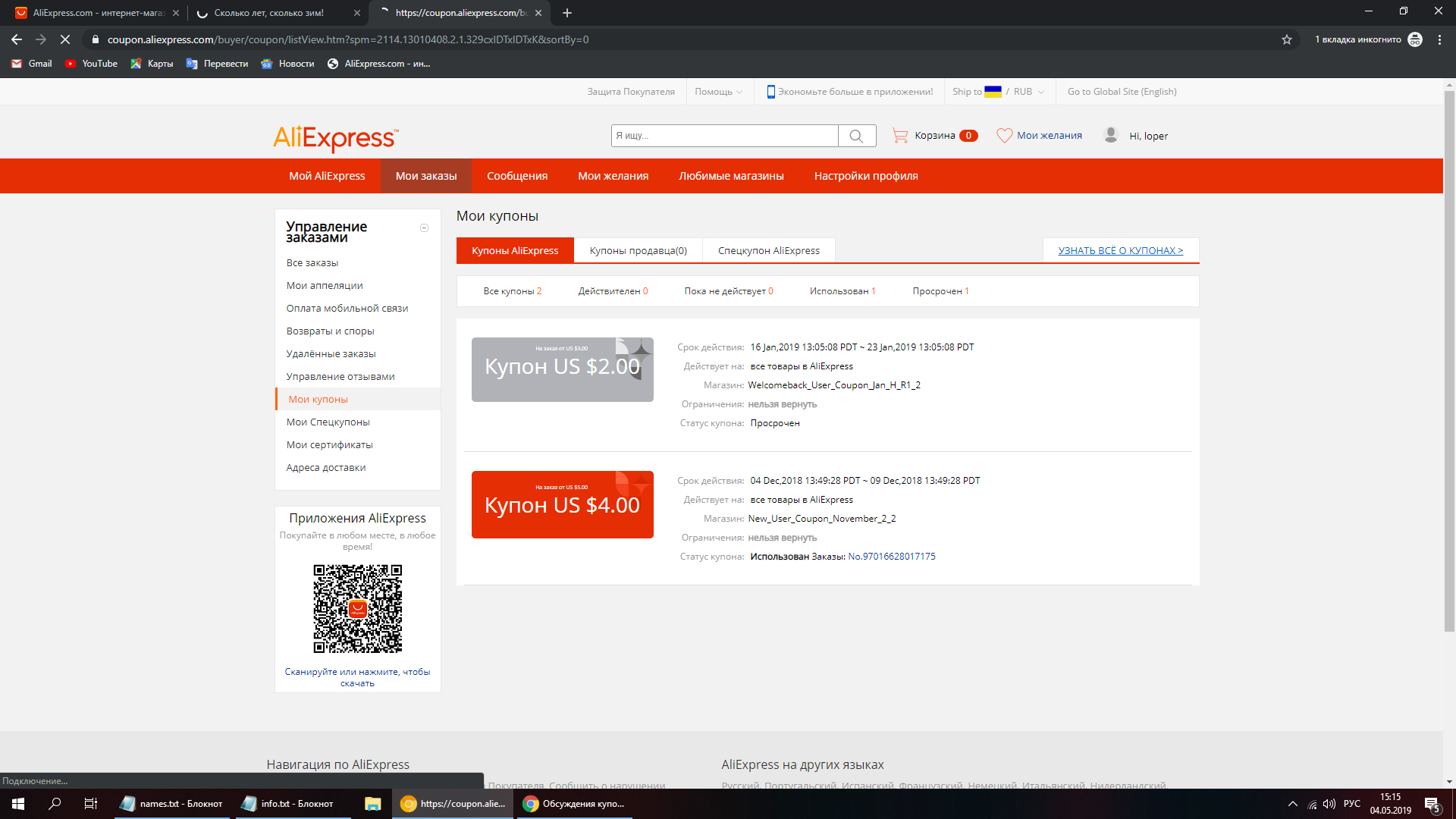This screenshot has width=1456, height=819.
Task: Show hidden system tray icons
Action: 1293,804
